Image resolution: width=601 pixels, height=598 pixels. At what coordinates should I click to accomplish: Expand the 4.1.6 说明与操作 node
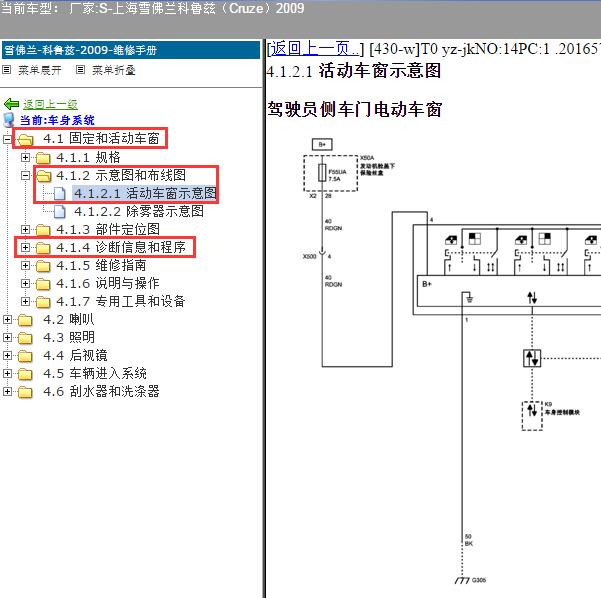25,283
